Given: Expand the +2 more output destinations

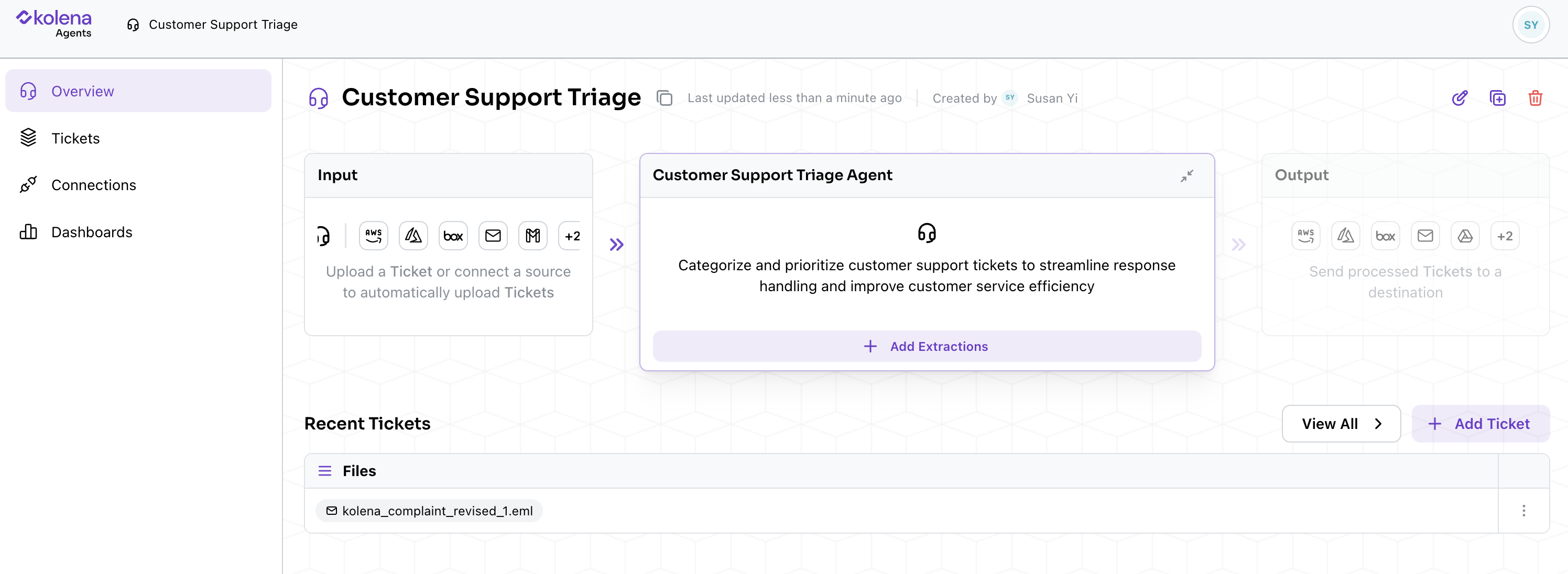Looking at the screenshot, I should pyautogui.click(x=1504, y=236).
